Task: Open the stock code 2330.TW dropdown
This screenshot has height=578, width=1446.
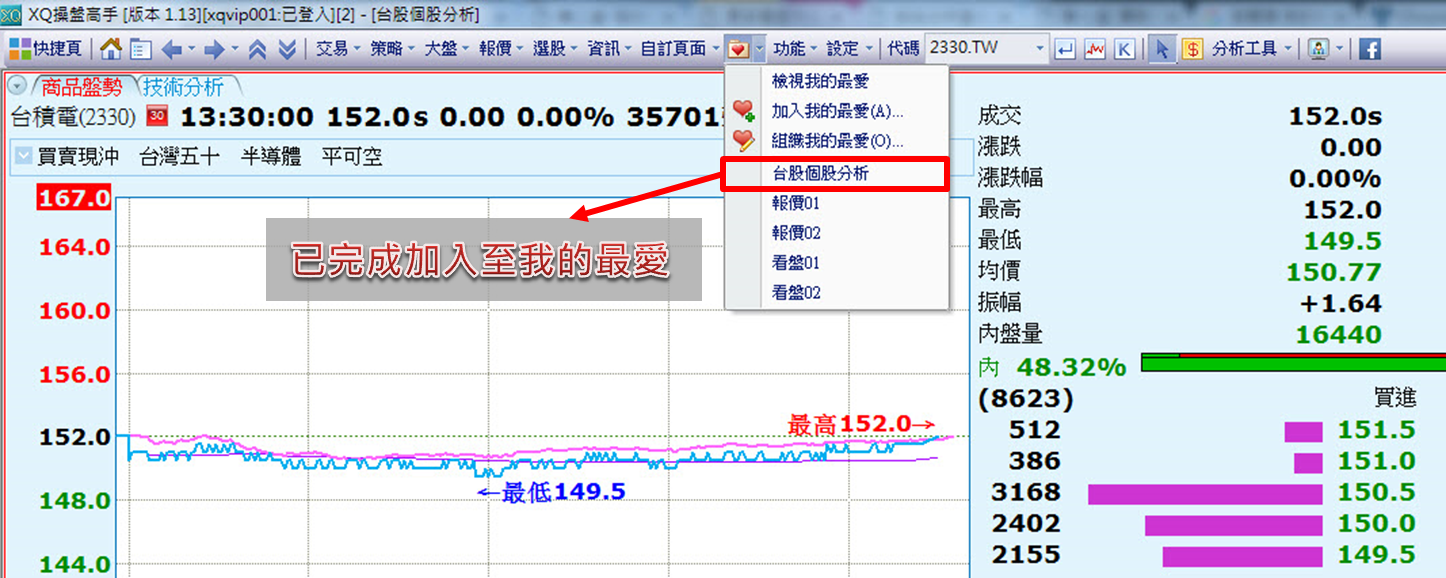Action: tap(1040, 49)
